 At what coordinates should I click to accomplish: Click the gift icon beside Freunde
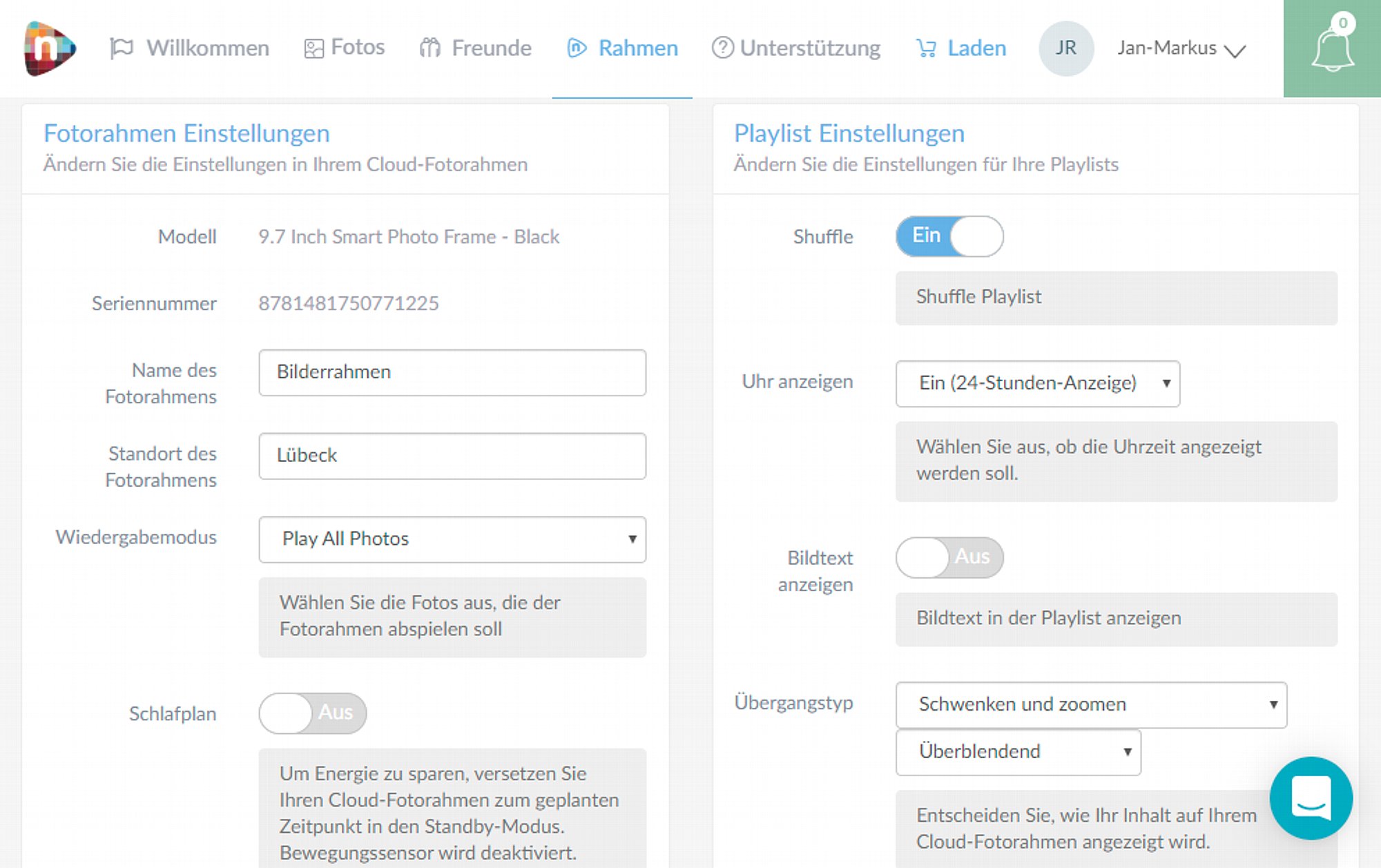(x=429, y=48)
